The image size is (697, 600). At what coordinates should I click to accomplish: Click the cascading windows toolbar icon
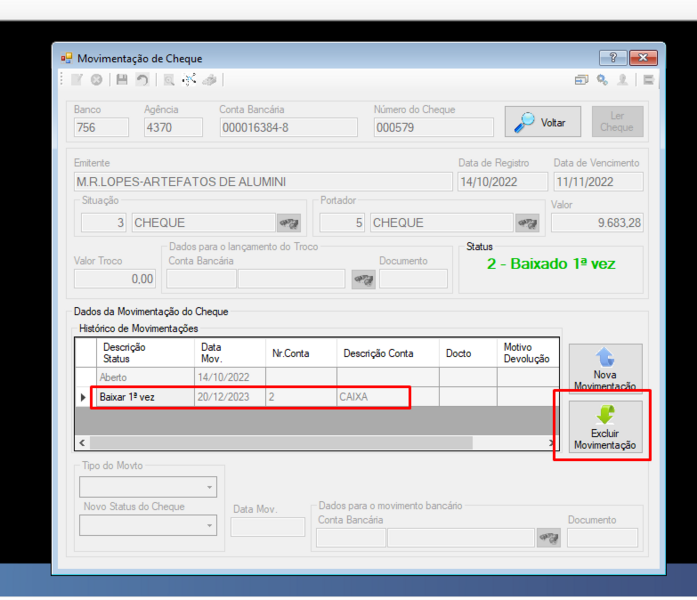[x=581, y=80]
